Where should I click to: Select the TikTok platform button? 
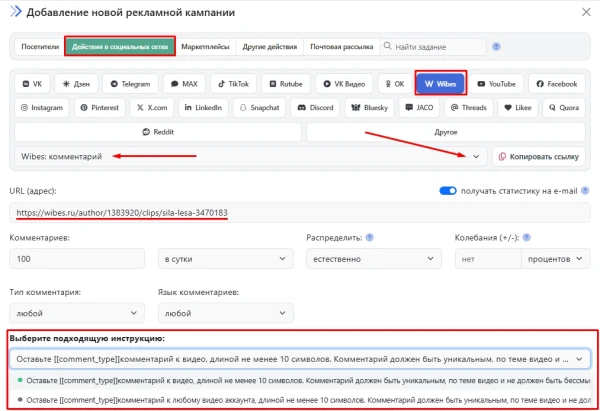coord(237,85)
